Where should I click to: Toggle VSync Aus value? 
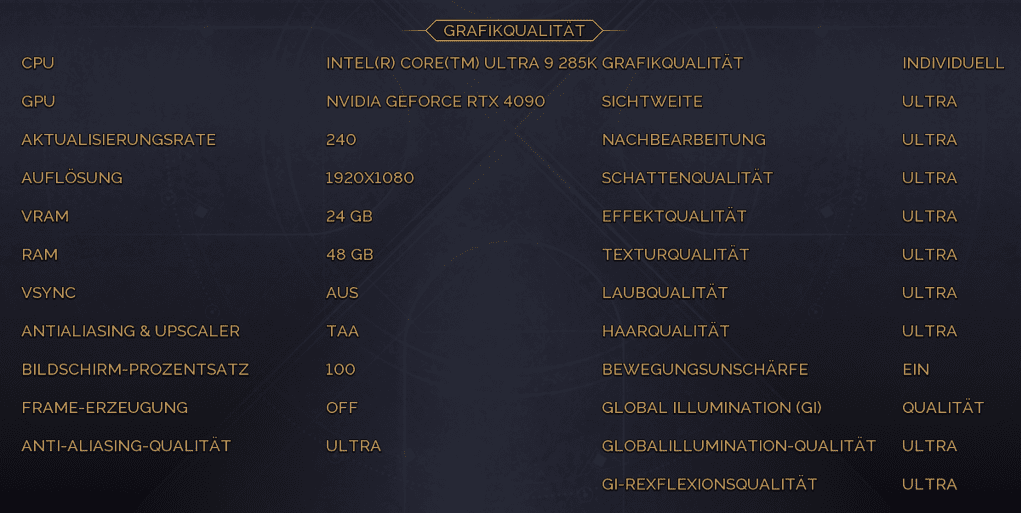pos(342,293)
